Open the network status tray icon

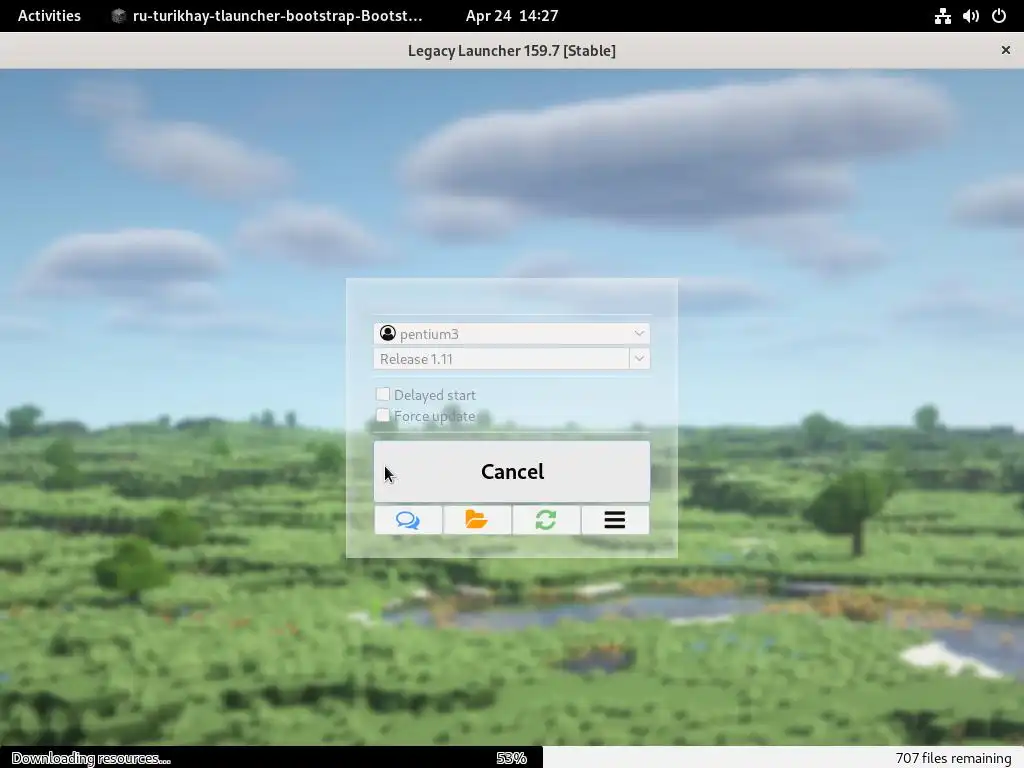(942, 16)
